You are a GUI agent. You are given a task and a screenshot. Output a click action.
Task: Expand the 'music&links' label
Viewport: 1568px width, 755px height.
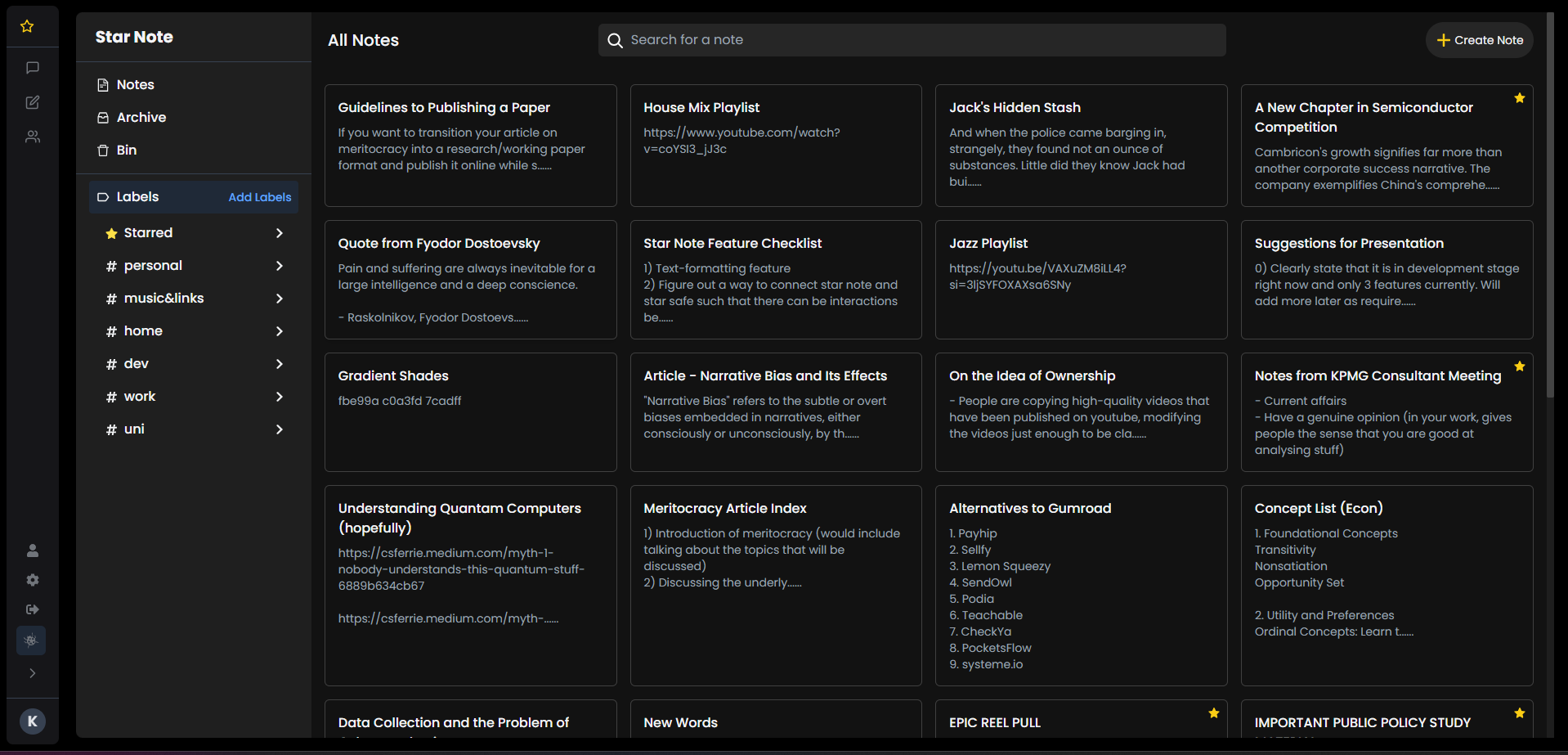tap(279, 299)
